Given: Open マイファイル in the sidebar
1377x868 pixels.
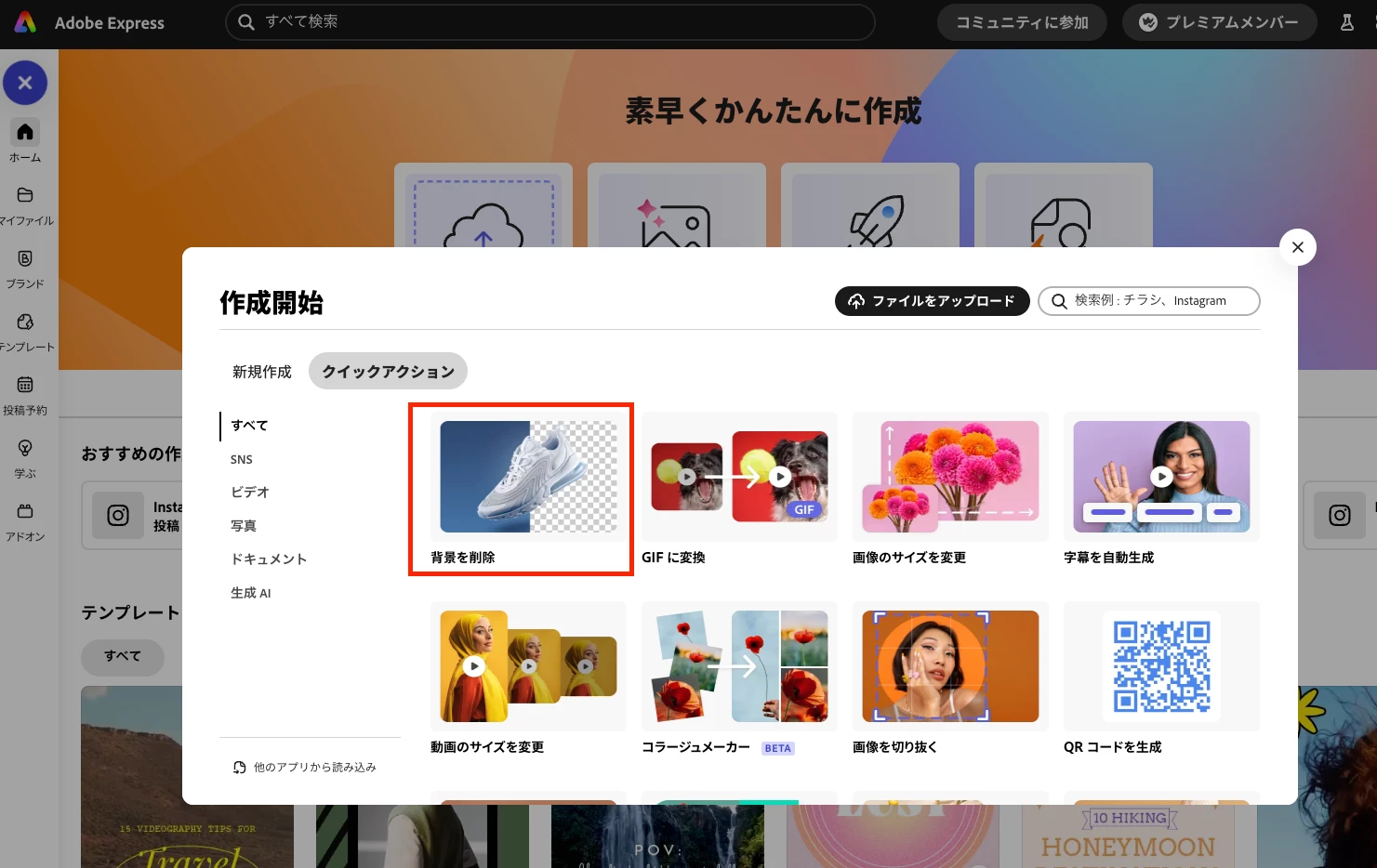Looking at the screenshot, I should (x=25, y=205).
